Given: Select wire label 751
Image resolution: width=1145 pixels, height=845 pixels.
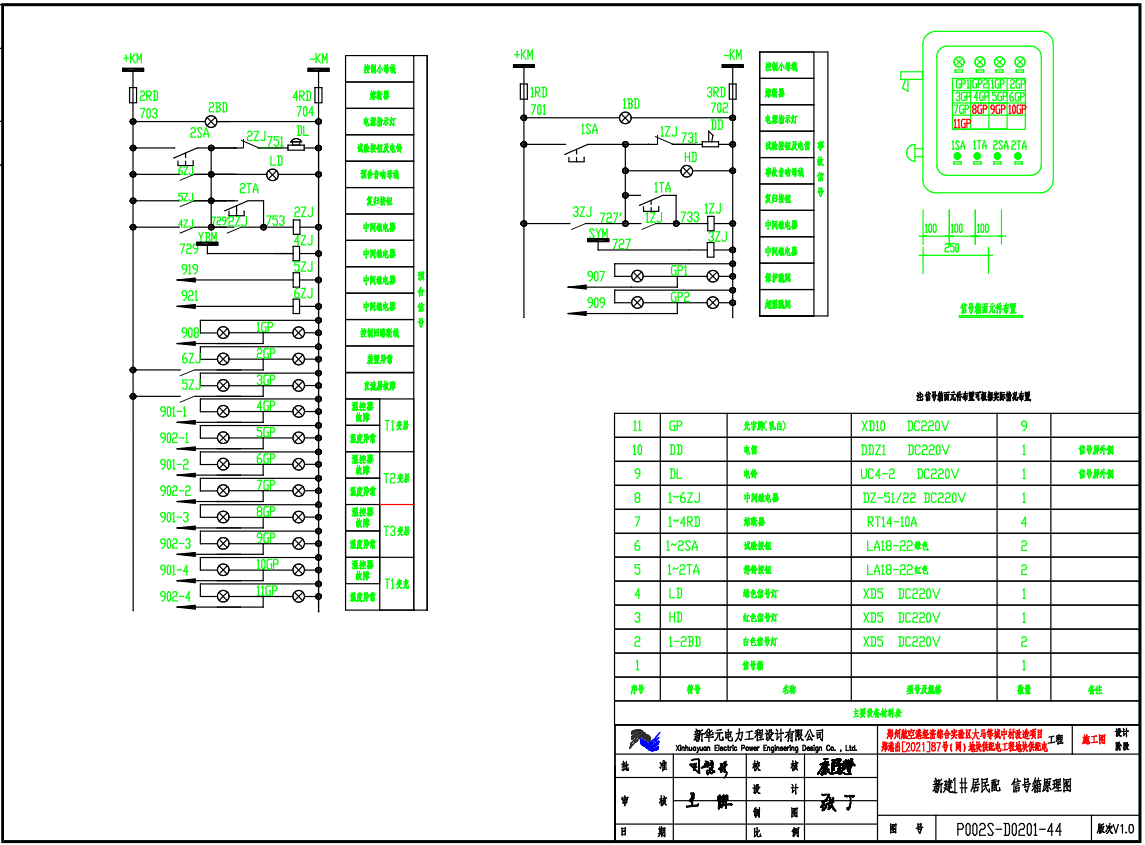Looking at the screenshot, I should click(275, 141).
